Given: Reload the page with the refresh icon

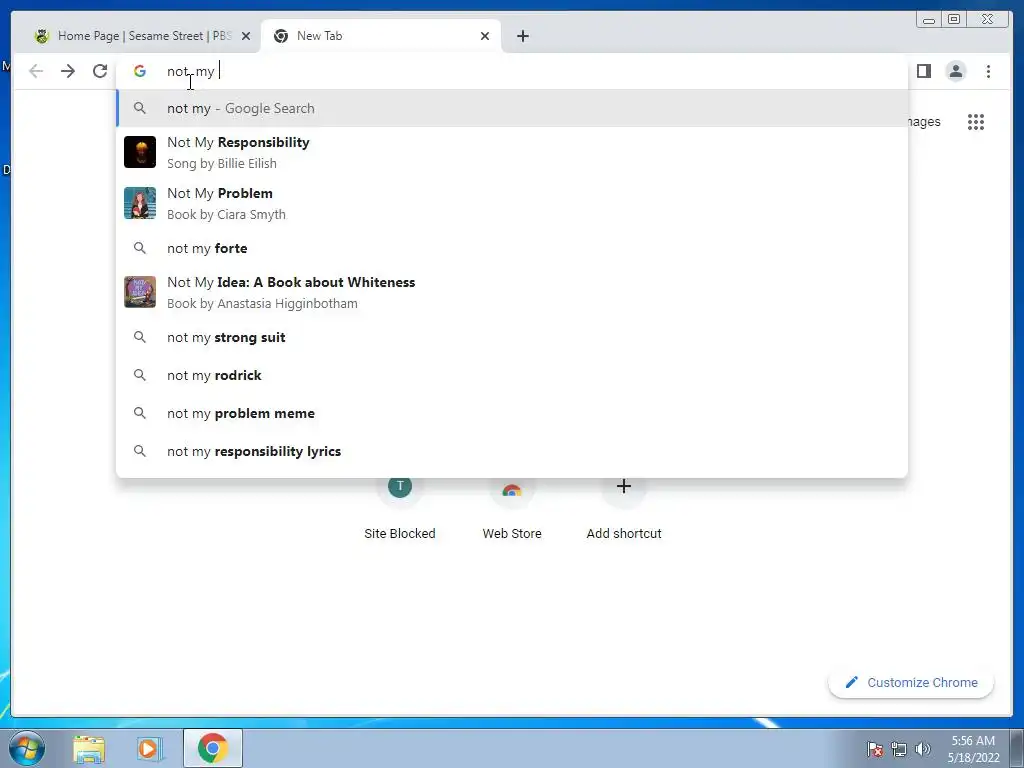Looking at the screenshot, I should [x=100, y=71].
